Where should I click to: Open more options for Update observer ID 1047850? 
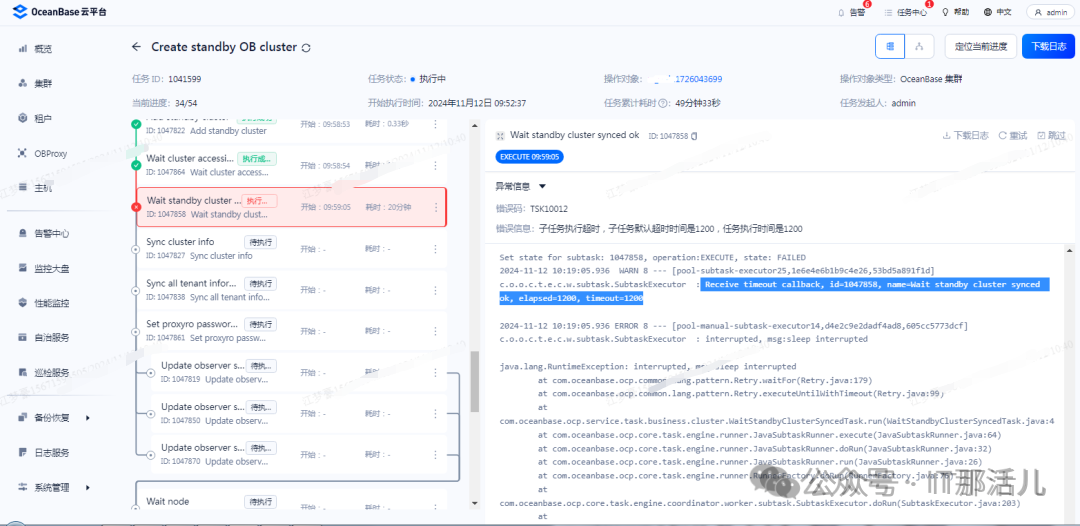[435, 414]
